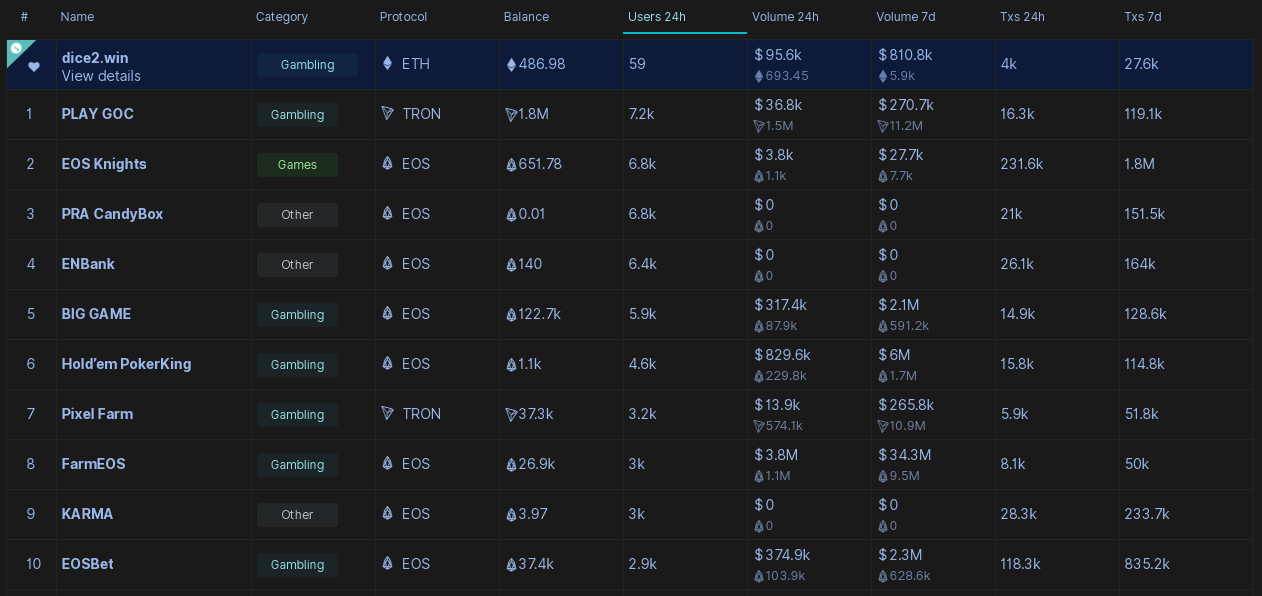Open the PLAY GOC dapp page
Image resolution: width=1262 pixels, height=596 pixels.
98,114
